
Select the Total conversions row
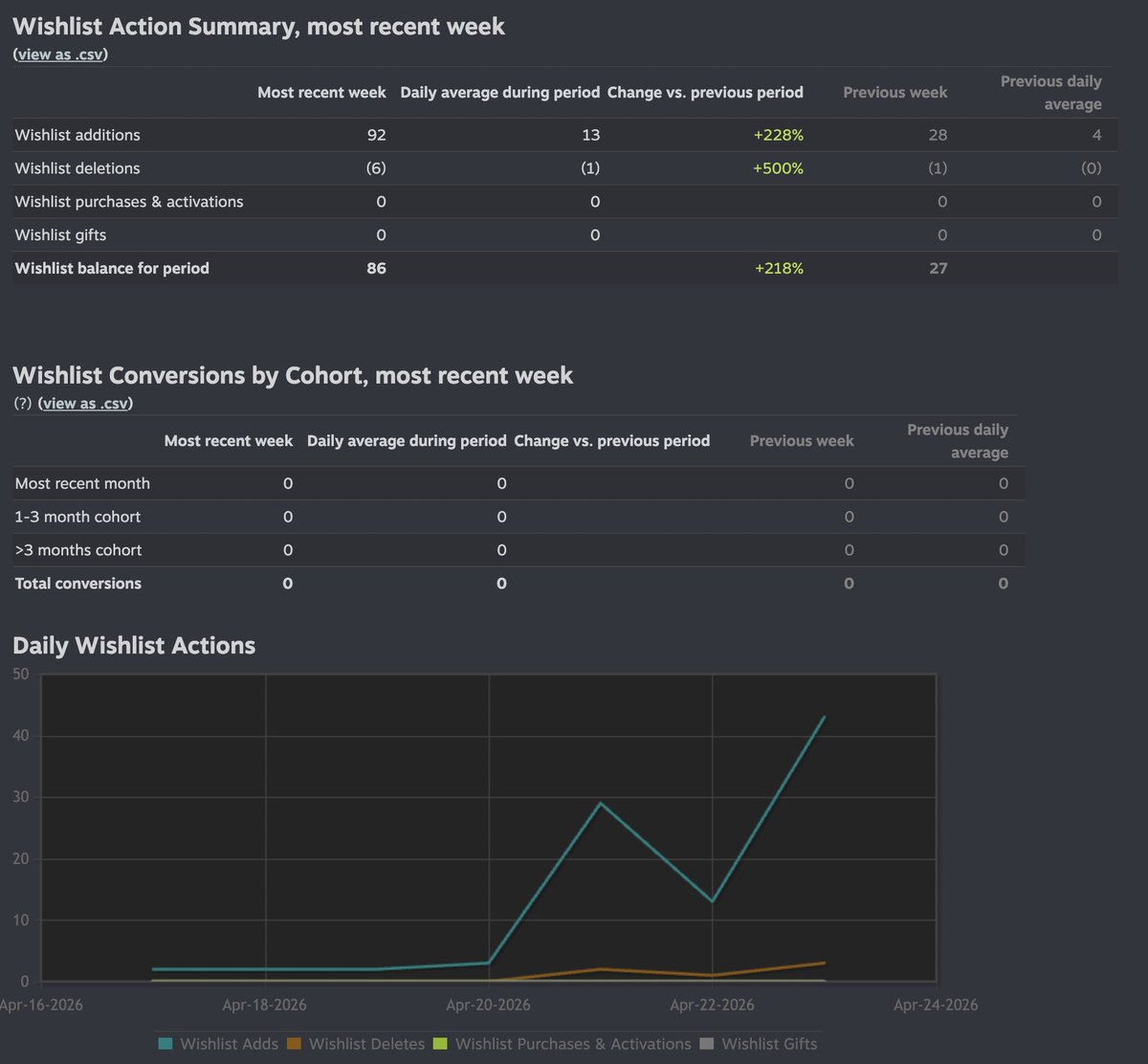tap(77, 583)
